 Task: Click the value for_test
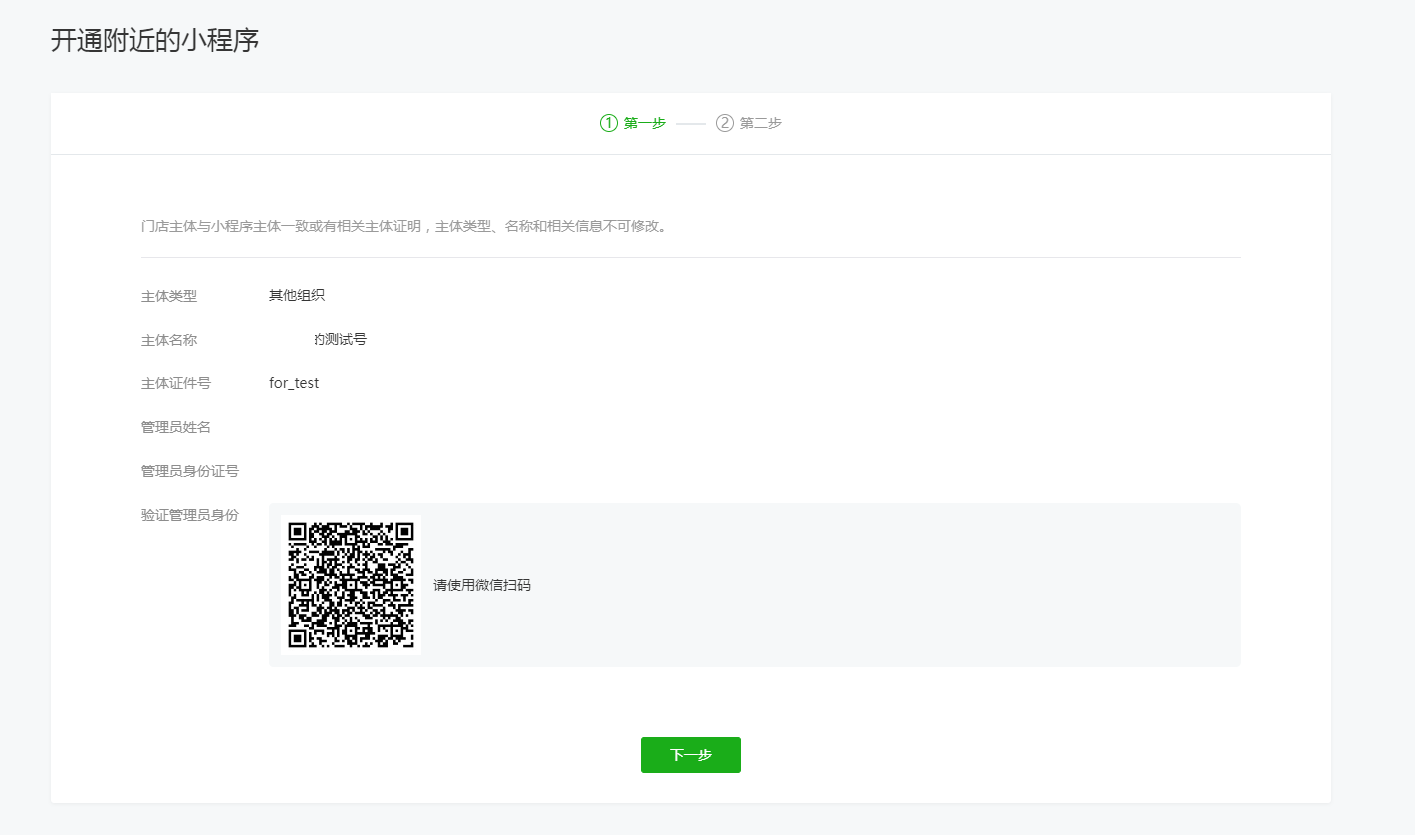(x=294, y=383)
